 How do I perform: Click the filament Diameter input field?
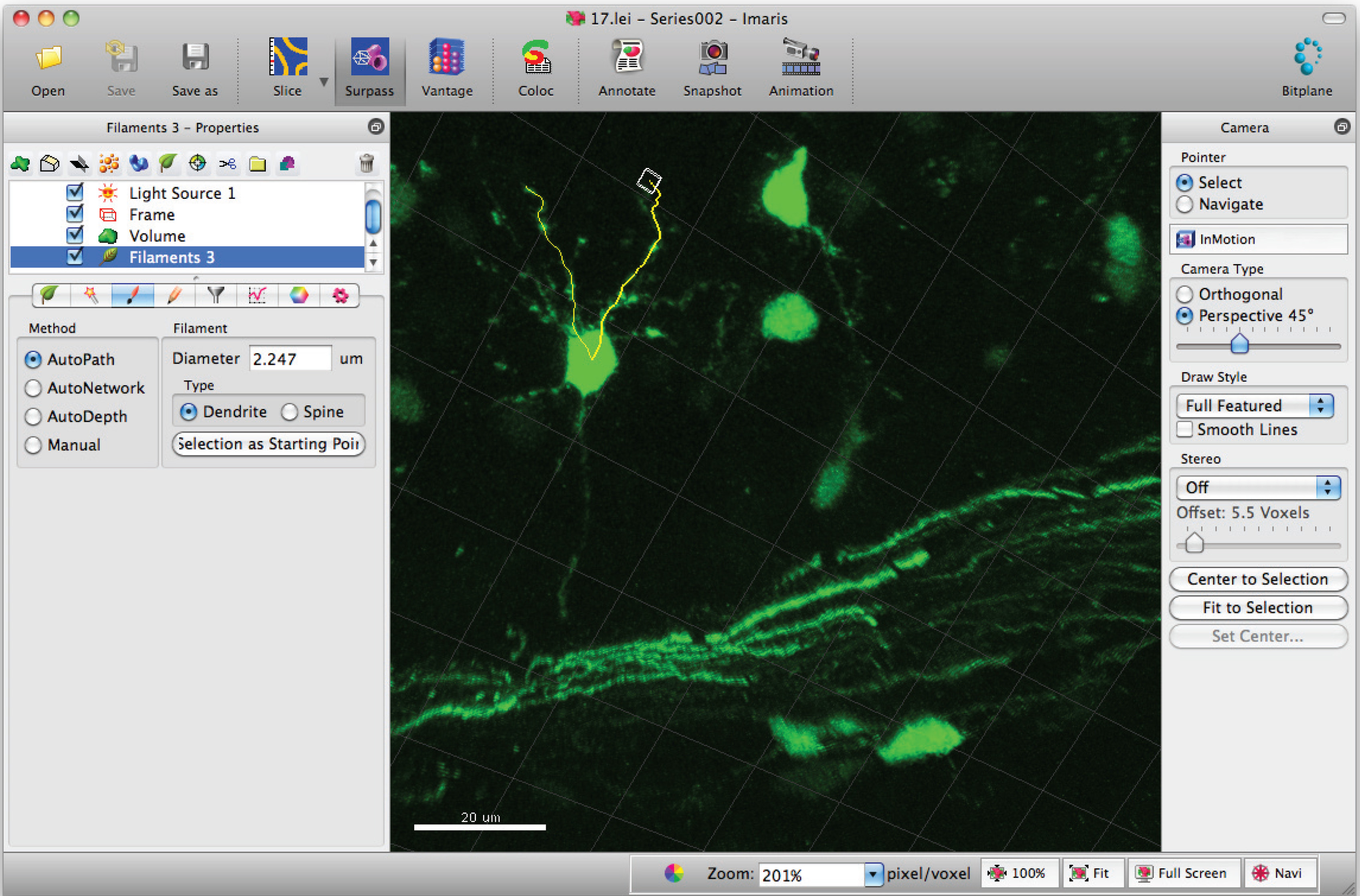pos(290,359)
